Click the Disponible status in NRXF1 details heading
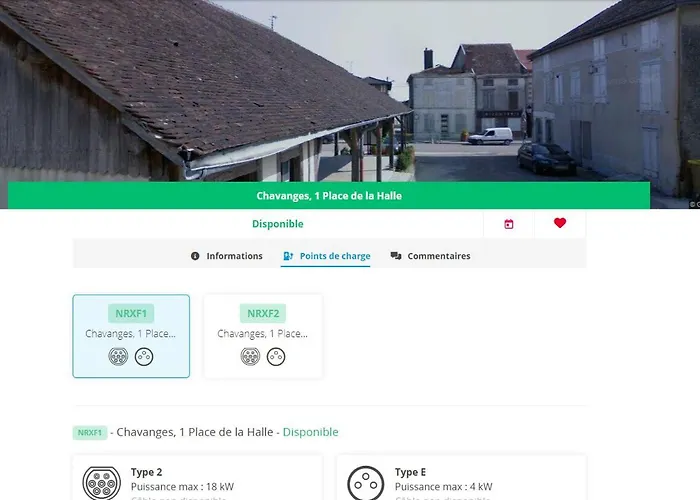The image size is (700, 500). click(x=311, y=432)
